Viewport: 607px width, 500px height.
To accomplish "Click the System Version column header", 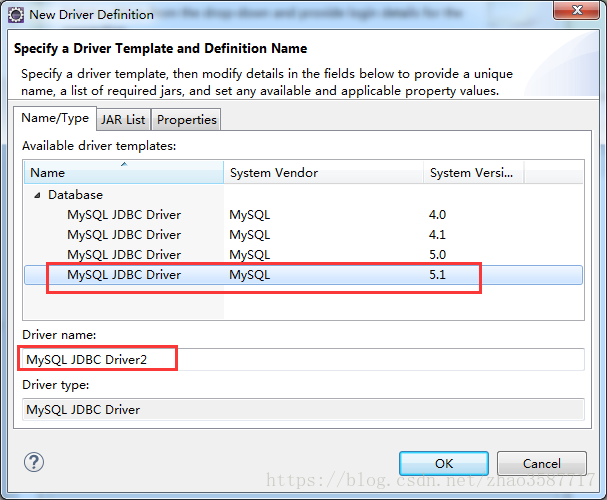I will pos(473,173).
